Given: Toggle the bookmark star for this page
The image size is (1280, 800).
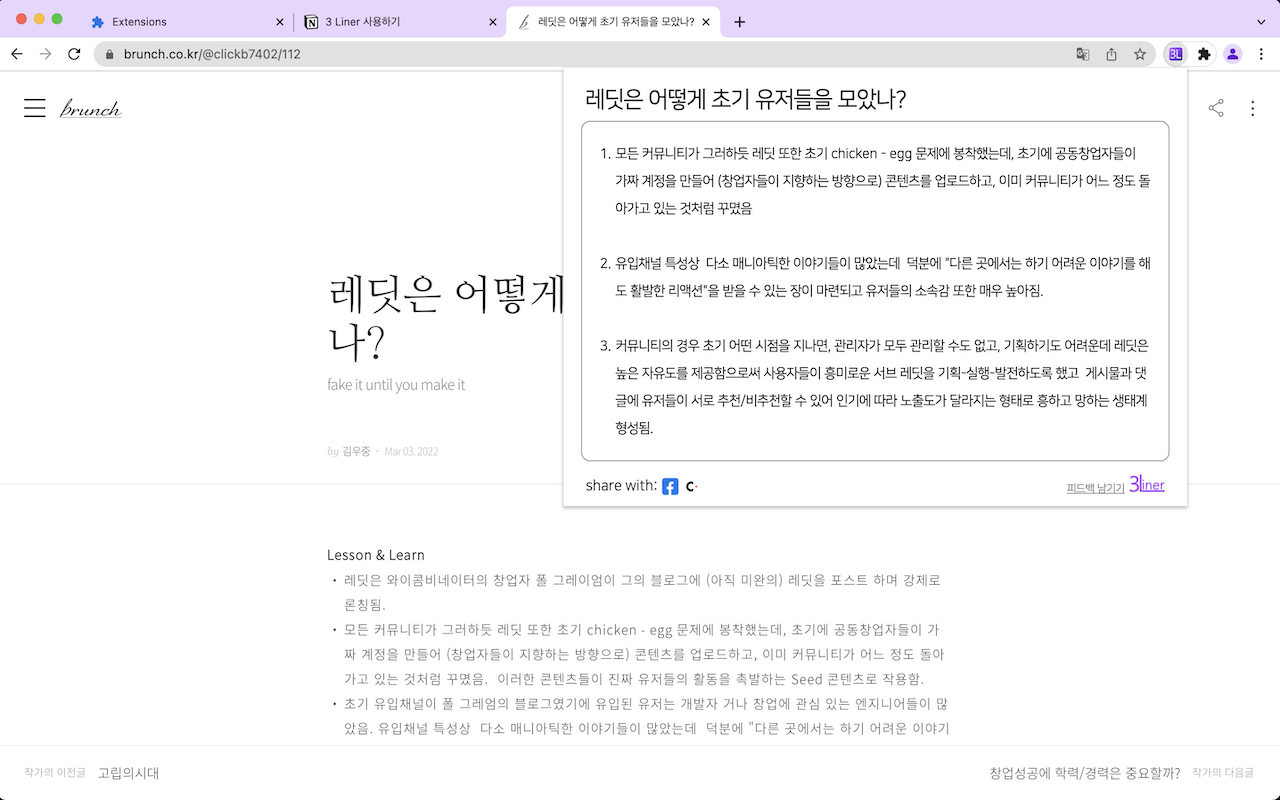Looking at the screenshot, I should (1140, 54).
